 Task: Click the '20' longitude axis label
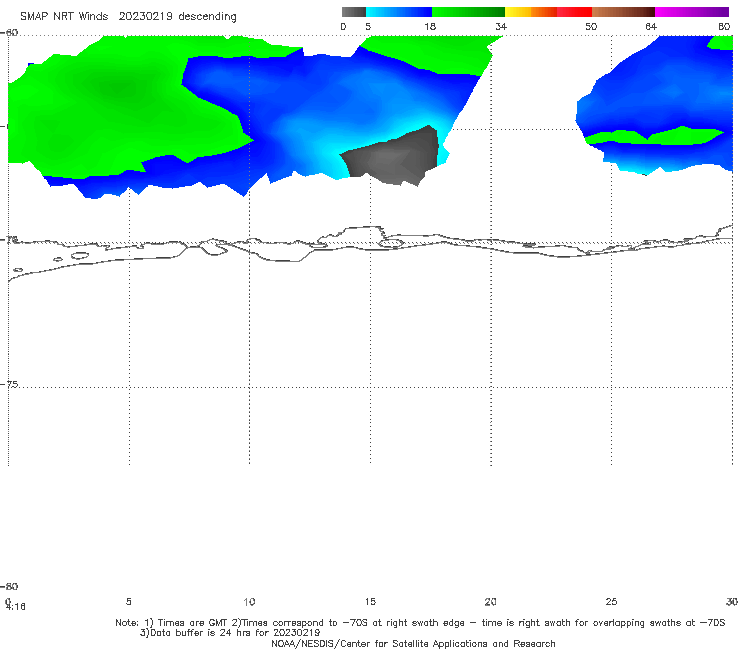click(x=490, y=601)
